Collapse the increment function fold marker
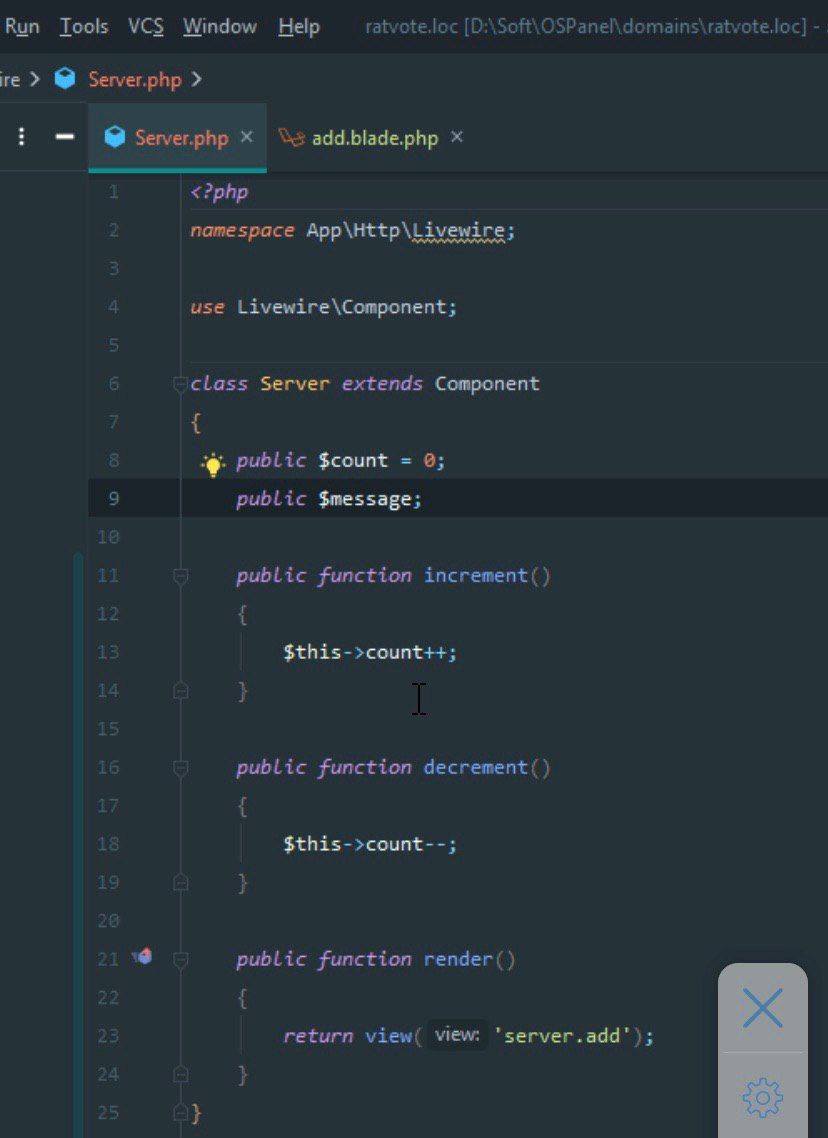Viewport: 828px width, 1138px height. [x=181, y=576]
